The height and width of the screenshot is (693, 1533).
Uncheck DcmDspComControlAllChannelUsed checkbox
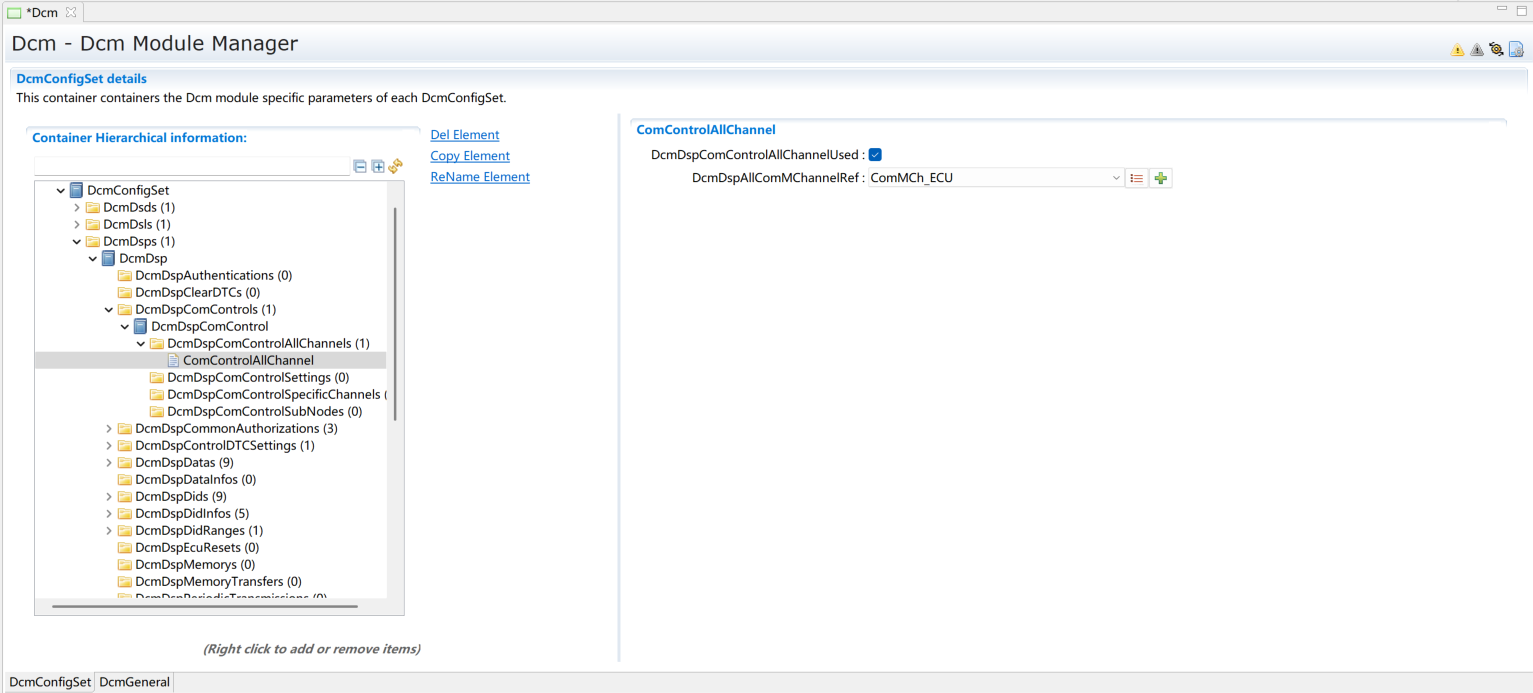[875, 155]
